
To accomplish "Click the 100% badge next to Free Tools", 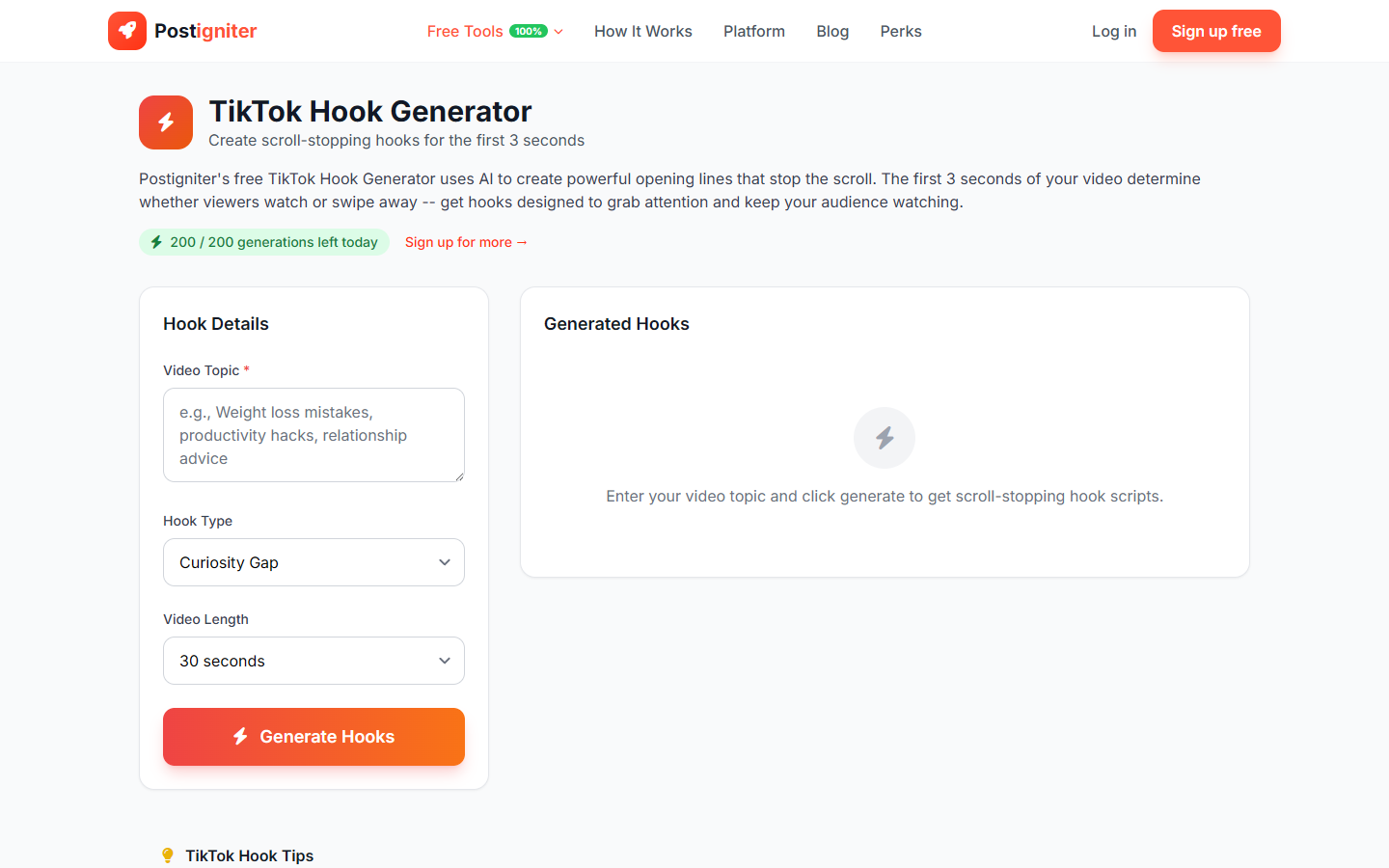I will [527, 30].
